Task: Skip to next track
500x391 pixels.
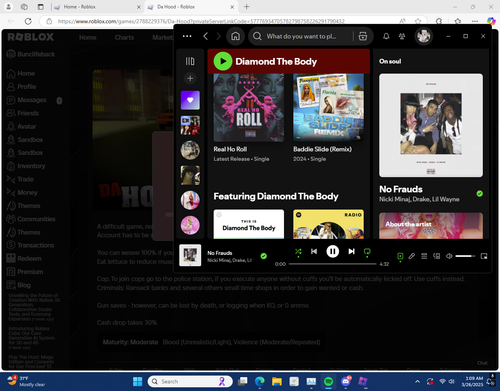Action: pyautogui.click(x=351, y=251)
